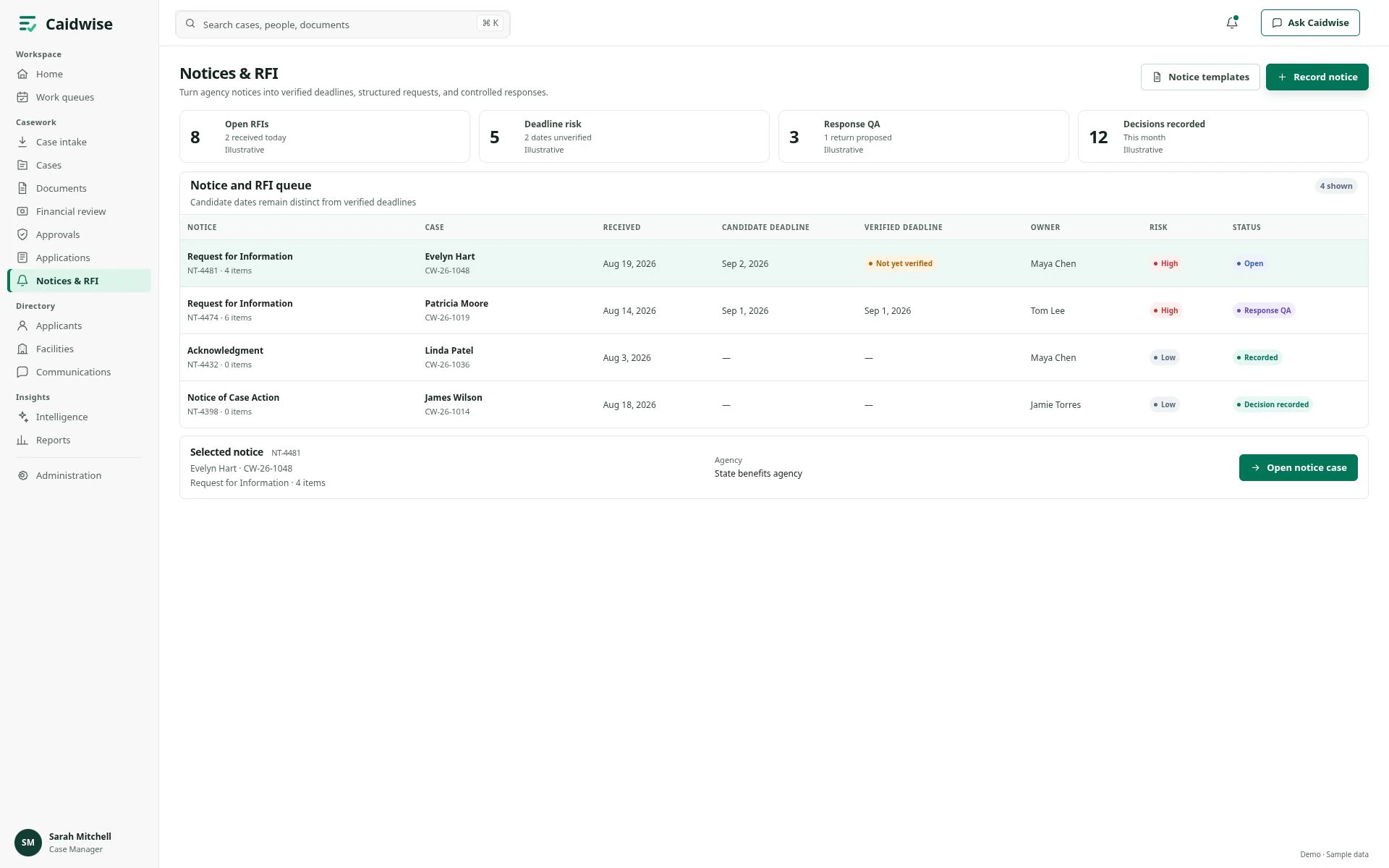Screen dimensions: 1389x868
Task: Select the Response QA summary card
Action: (x=924, y=136)
